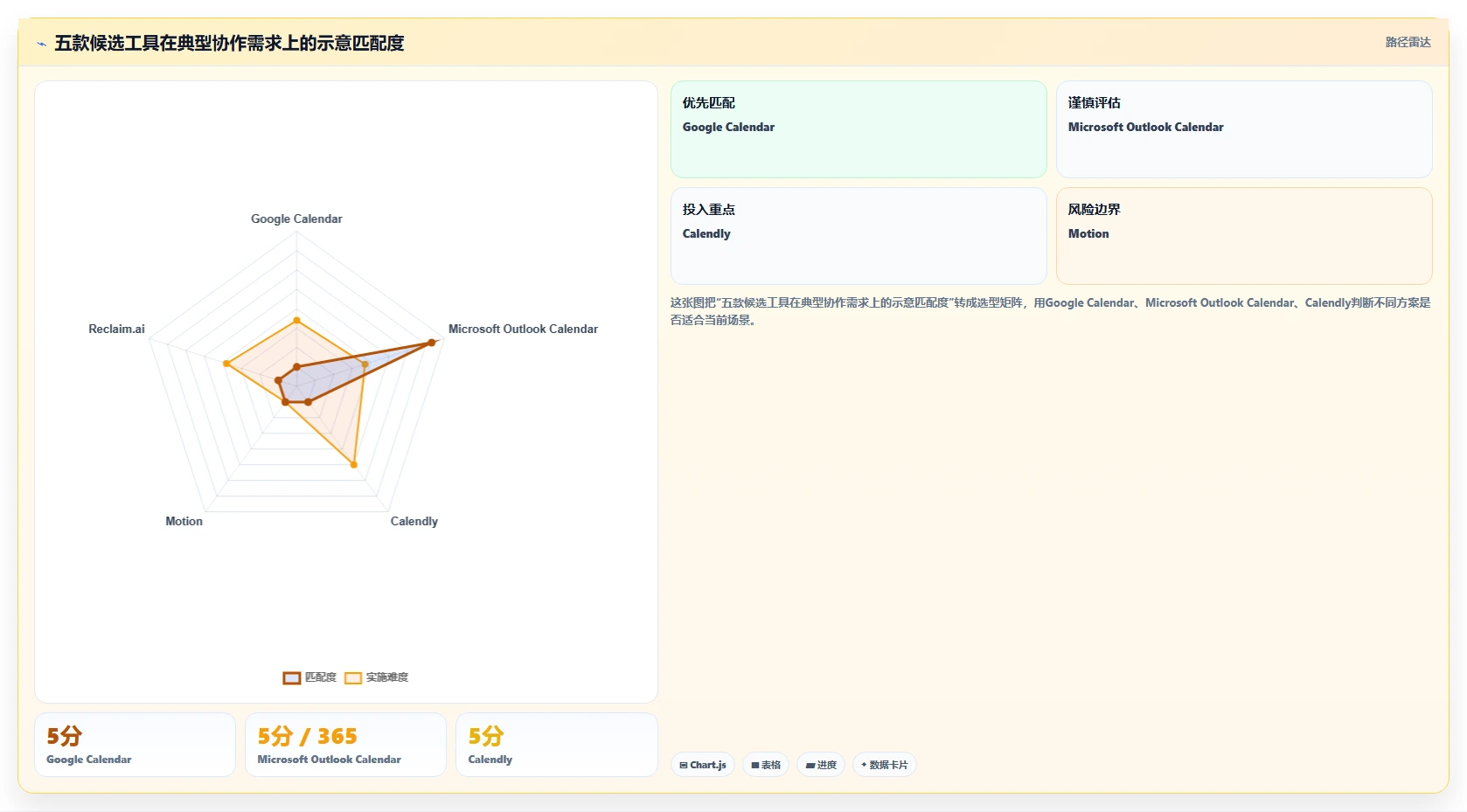The image size is (1467, 812).
Task: Click the Calendly radar axis label
Action: click(x=414, y=521)
